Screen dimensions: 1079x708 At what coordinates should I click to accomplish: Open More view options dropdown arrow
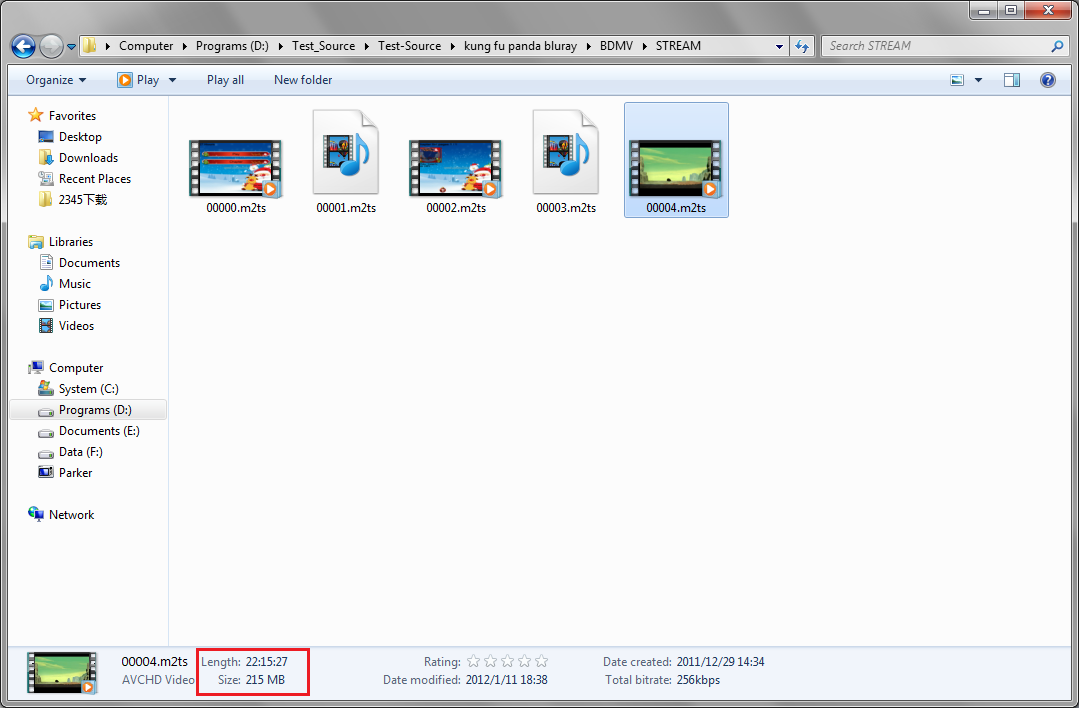pyautogui.click(x=978, y=81)
